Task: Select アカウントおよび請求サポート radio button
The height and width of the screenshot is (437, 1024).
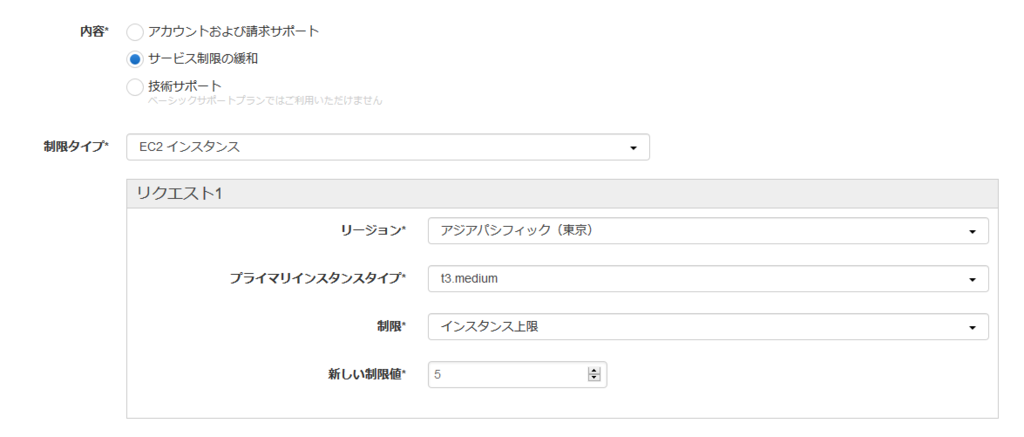Action: tap(135, 32)
